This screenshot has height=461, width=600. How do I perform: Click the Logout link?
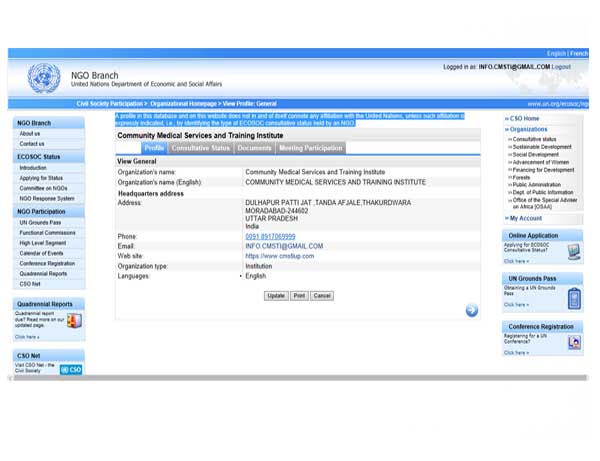[561, 67]
